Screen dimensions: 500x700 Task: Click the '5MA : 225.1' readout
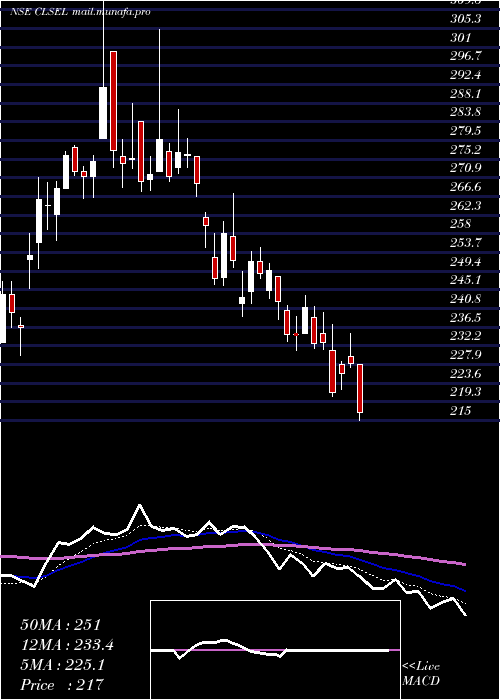(62, 665)
